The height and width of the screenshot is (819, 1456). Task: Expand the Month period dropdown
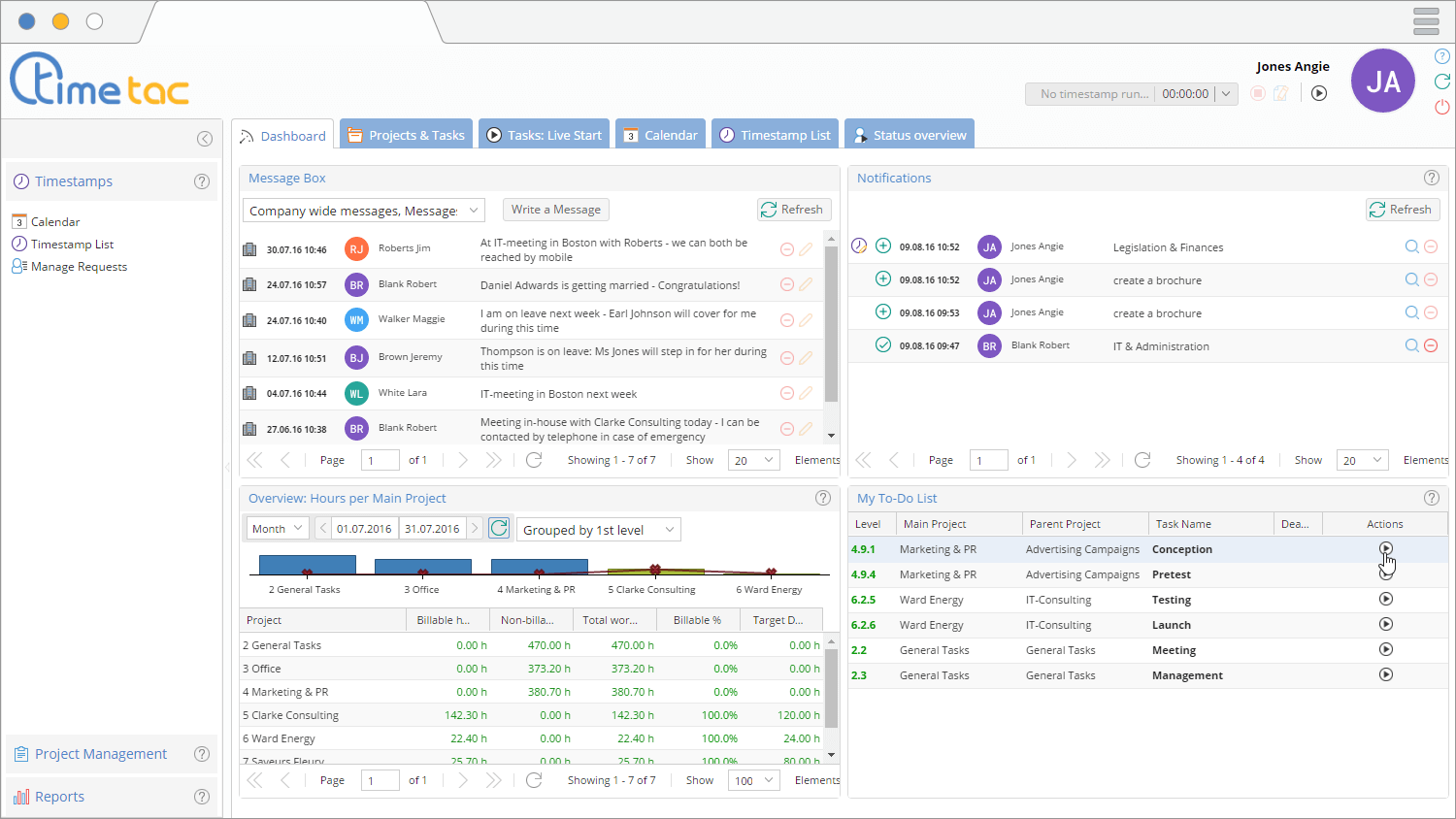(278, 529)
